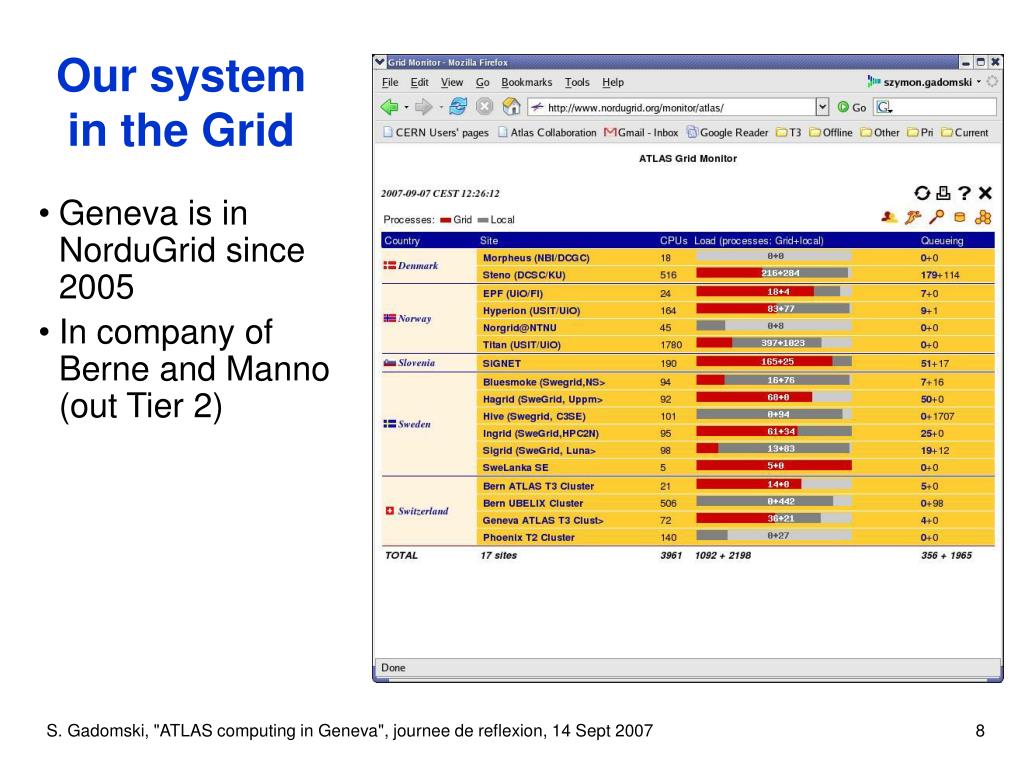
Task: Open the View menu
Action: 452,82
